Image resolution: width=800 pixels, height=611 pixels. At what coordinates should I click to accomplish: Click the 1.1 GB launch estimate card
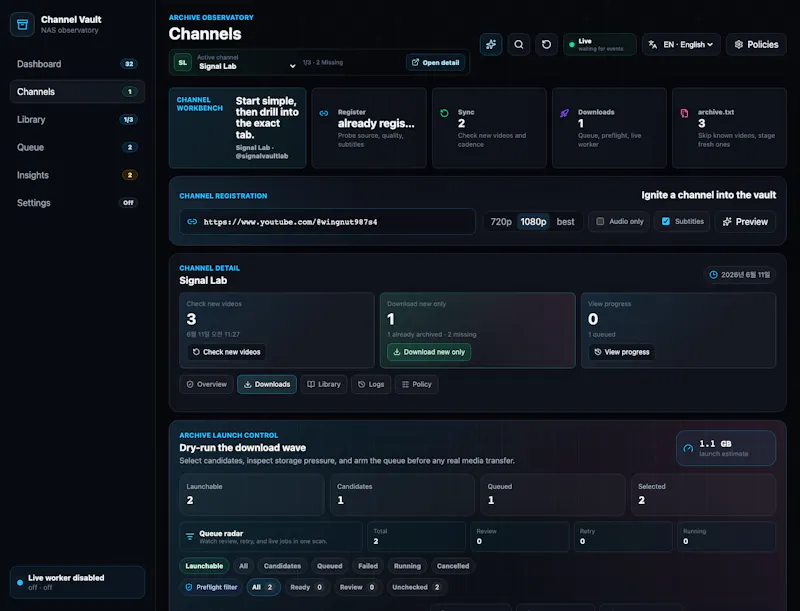(726, 448)
